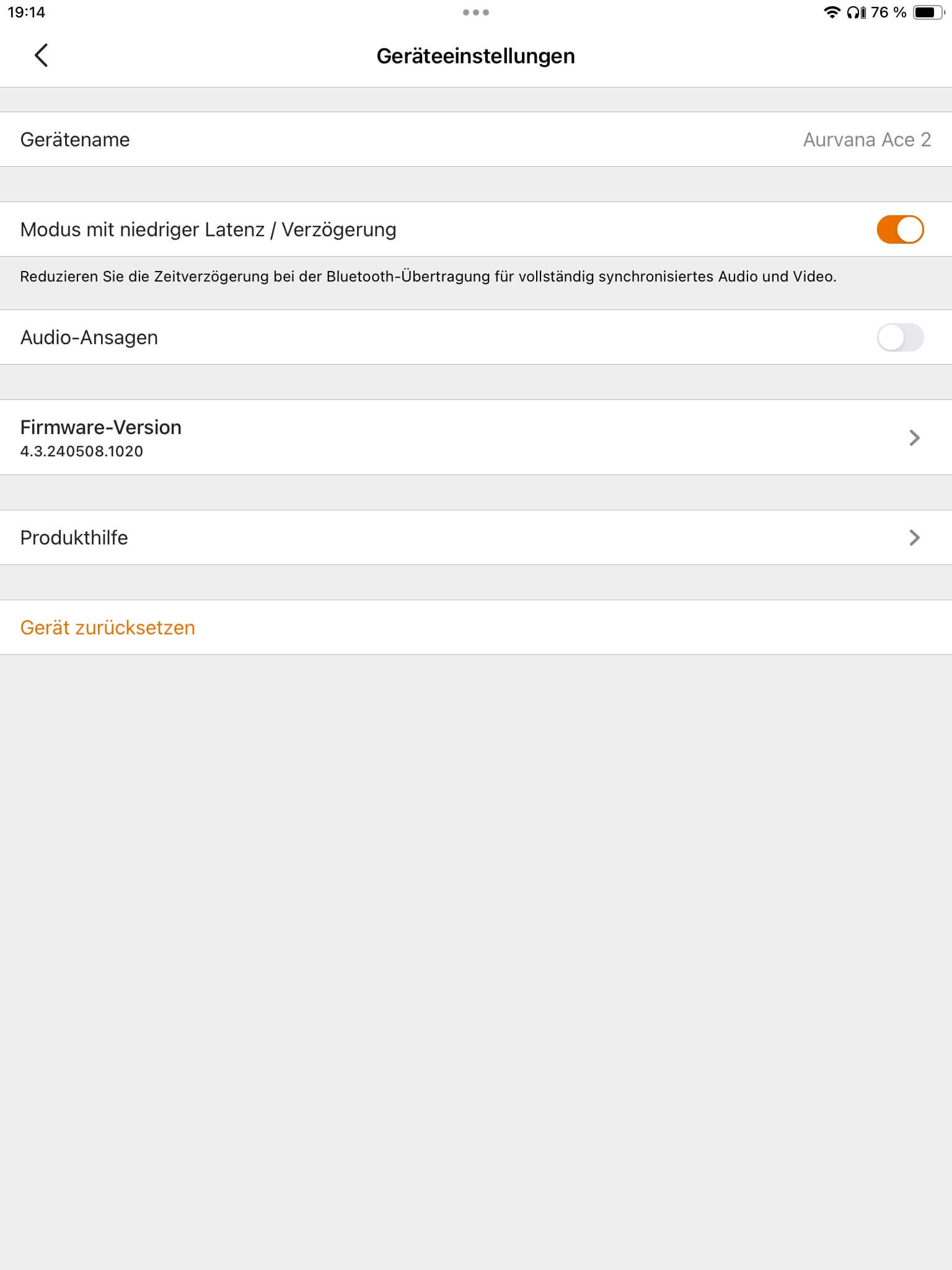Tap the 19:14 clock in status bar
The width and height of the screenshot is (952, 1270).
click(x=27, y=12)
